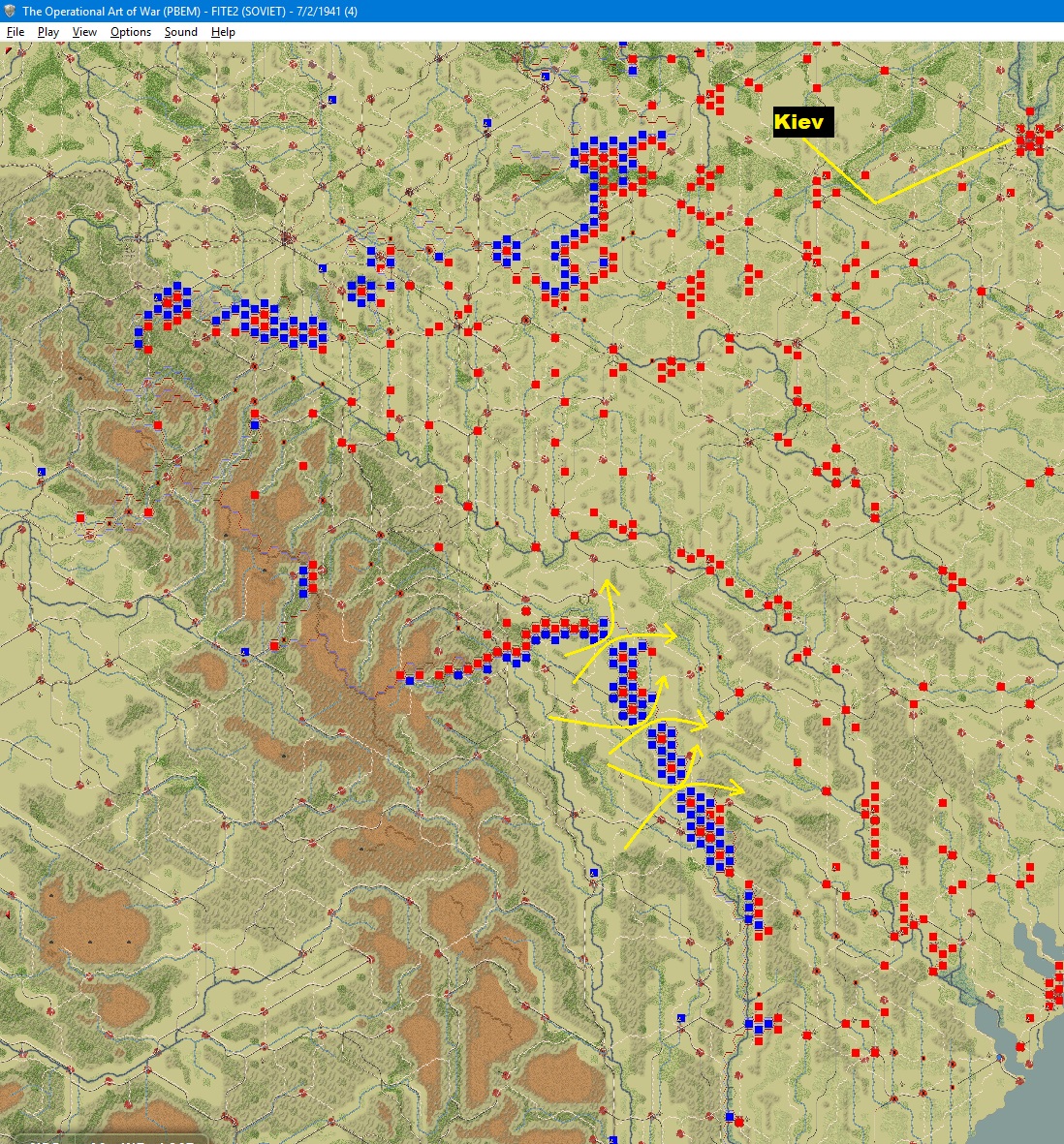Open the Sound menu
1064x1144 pixels.
point(181,32)
